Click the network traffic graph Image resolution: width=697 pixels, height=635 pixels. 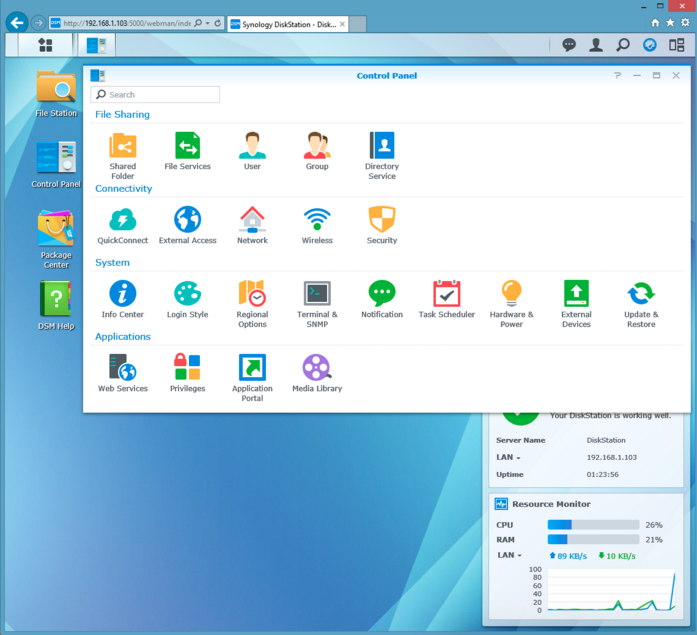(611, 590)
